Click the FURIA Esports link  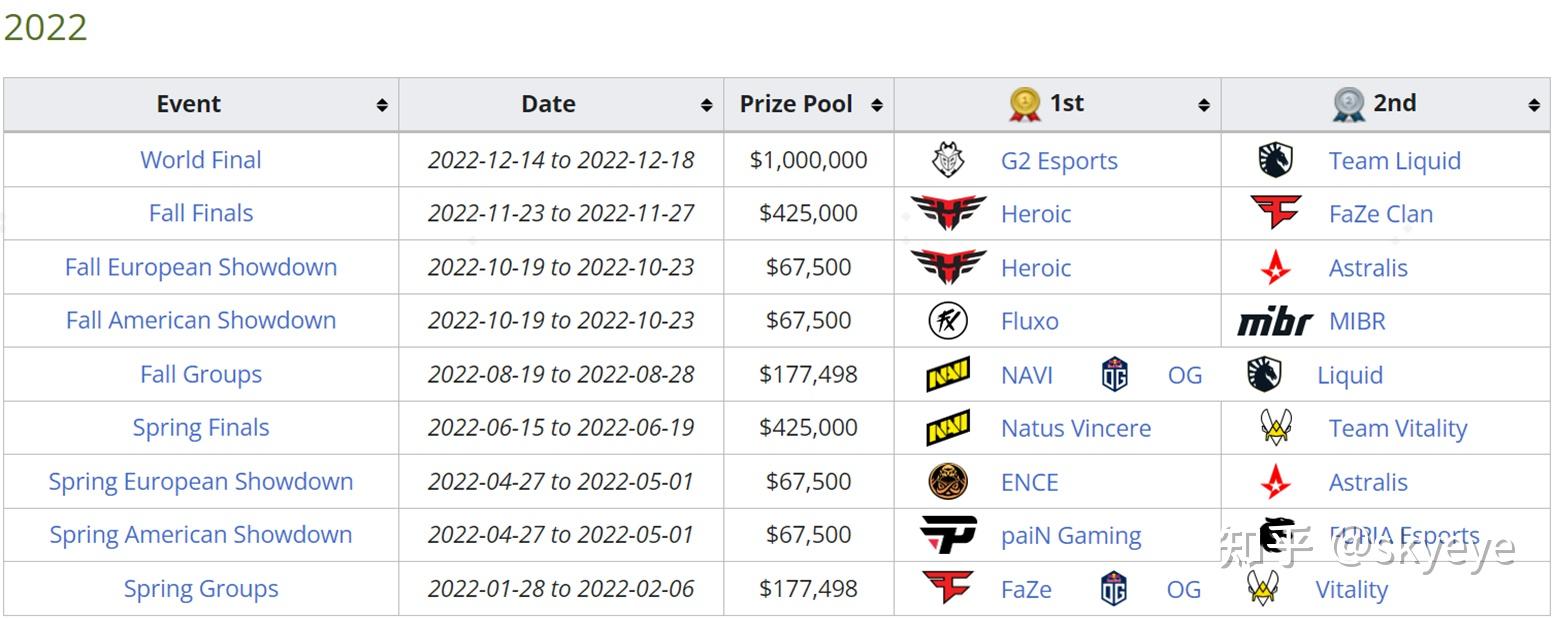pyautogui.click(x=1403, y=535)
